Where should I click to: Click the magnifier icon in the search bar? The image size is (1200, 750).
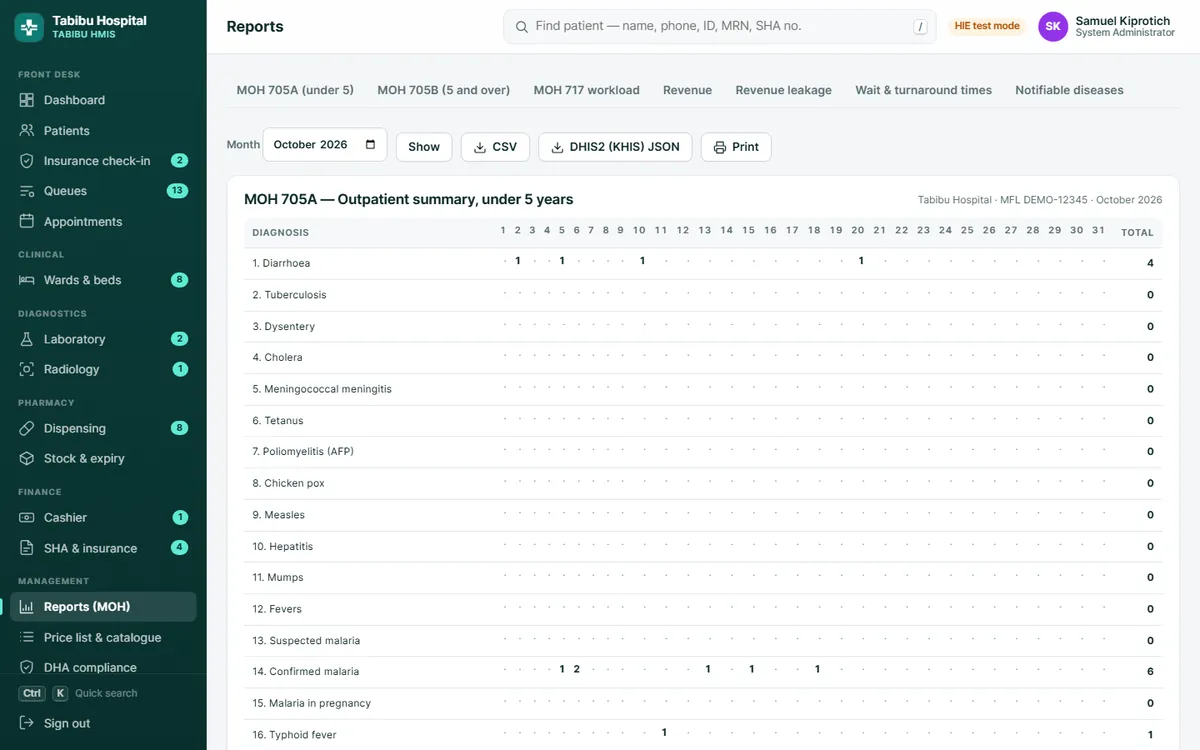(521, 27)
